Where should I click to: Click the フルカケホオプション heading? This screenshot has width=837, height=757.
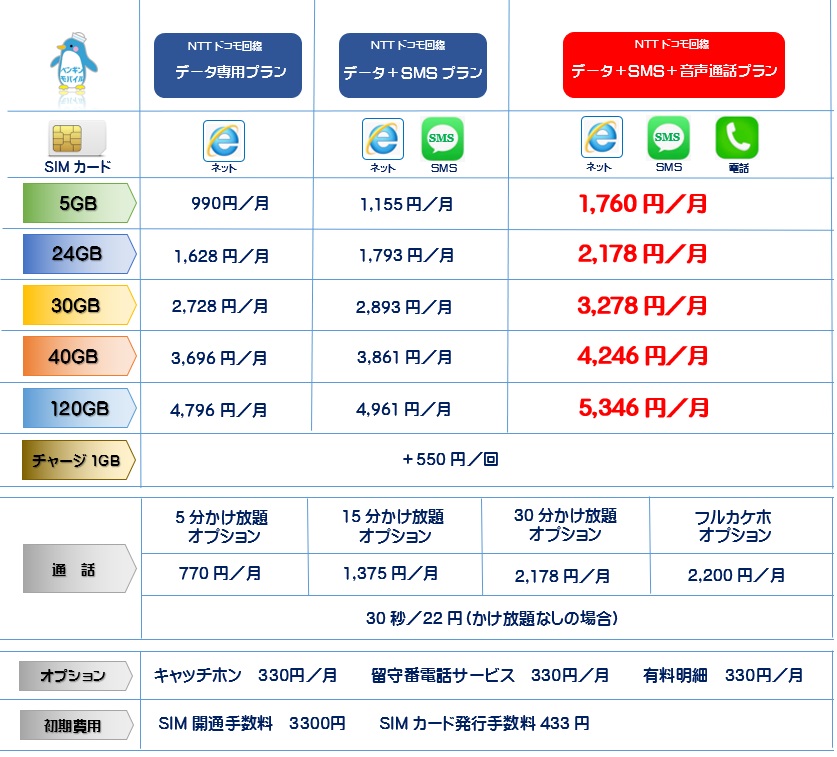(x=733, y=526)
